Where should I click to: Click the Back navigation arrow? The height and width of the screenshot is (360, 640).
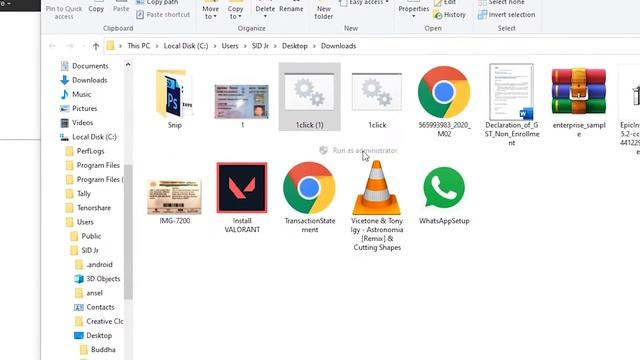[52, 46]
